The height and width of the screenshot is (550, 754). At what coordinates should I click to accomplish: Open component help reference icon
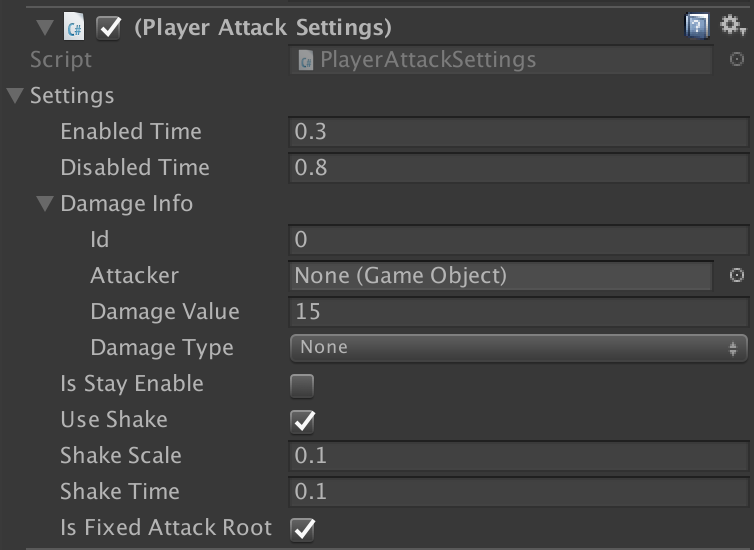697,26
